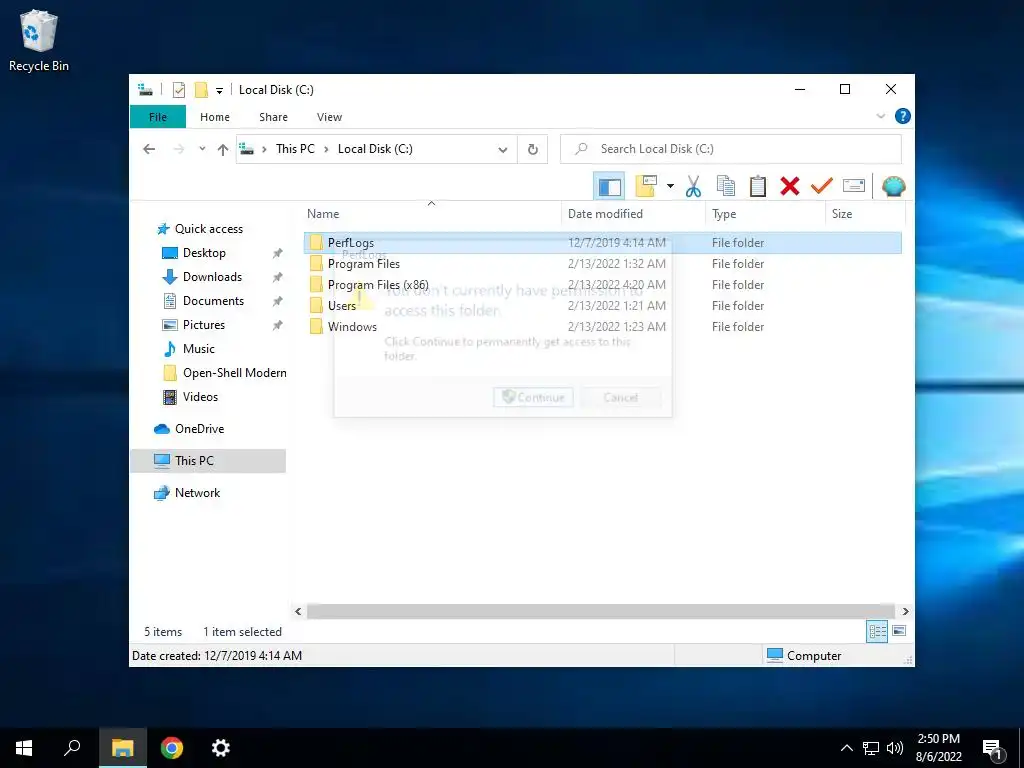Viewport: 1024px width, 768px height.
Task: Click Local Disk (C:) in the address bar
Action: coord(375,149)
